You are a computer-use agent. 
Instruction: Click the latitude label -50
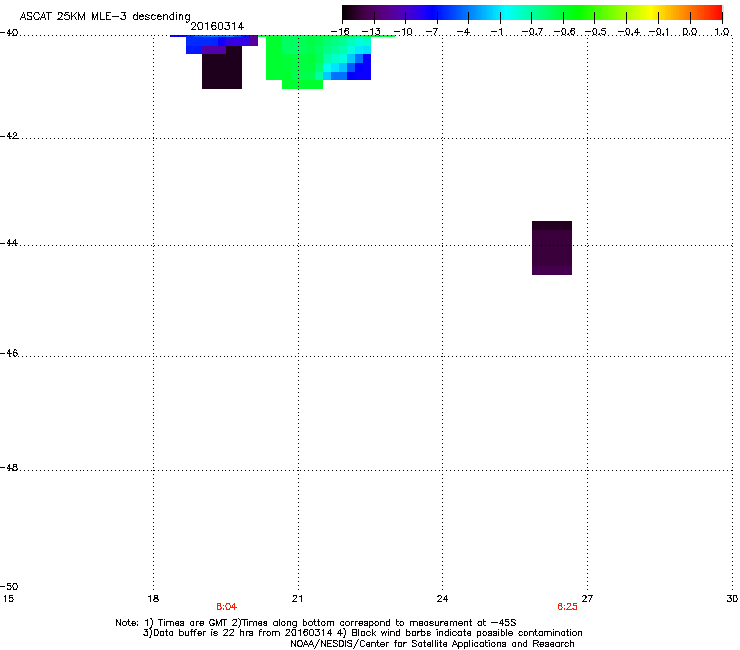(9, 586)
